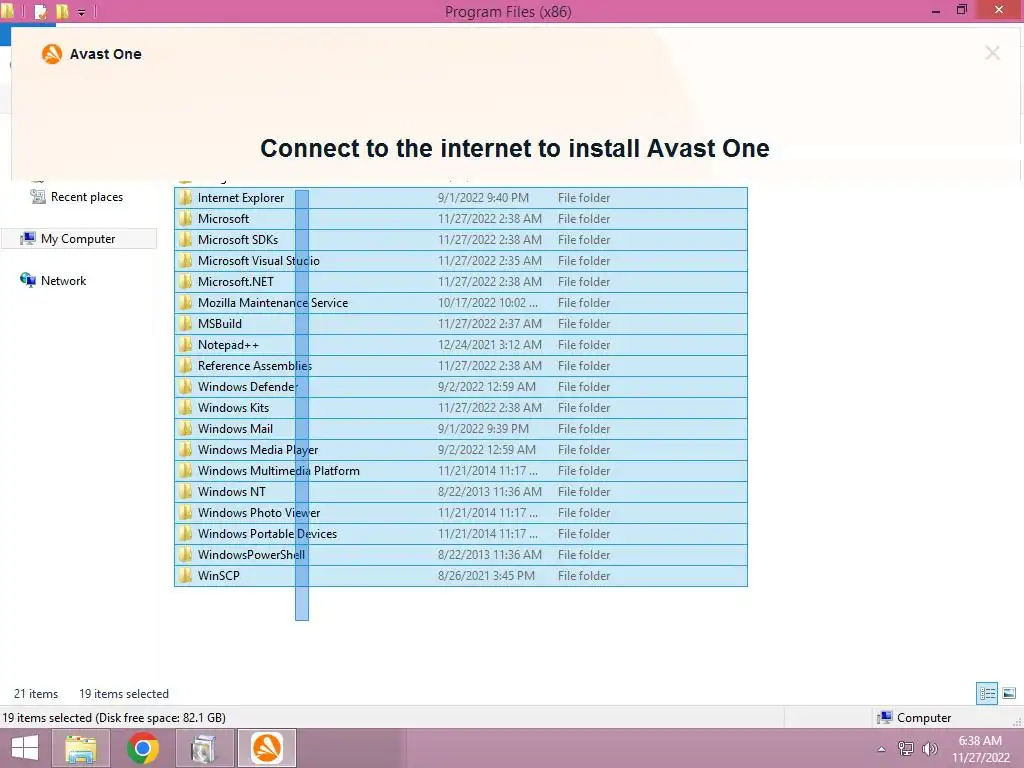Click the folder icon beside Windows NT
This screenshot has height=768, width=1024.
(186, 491)
